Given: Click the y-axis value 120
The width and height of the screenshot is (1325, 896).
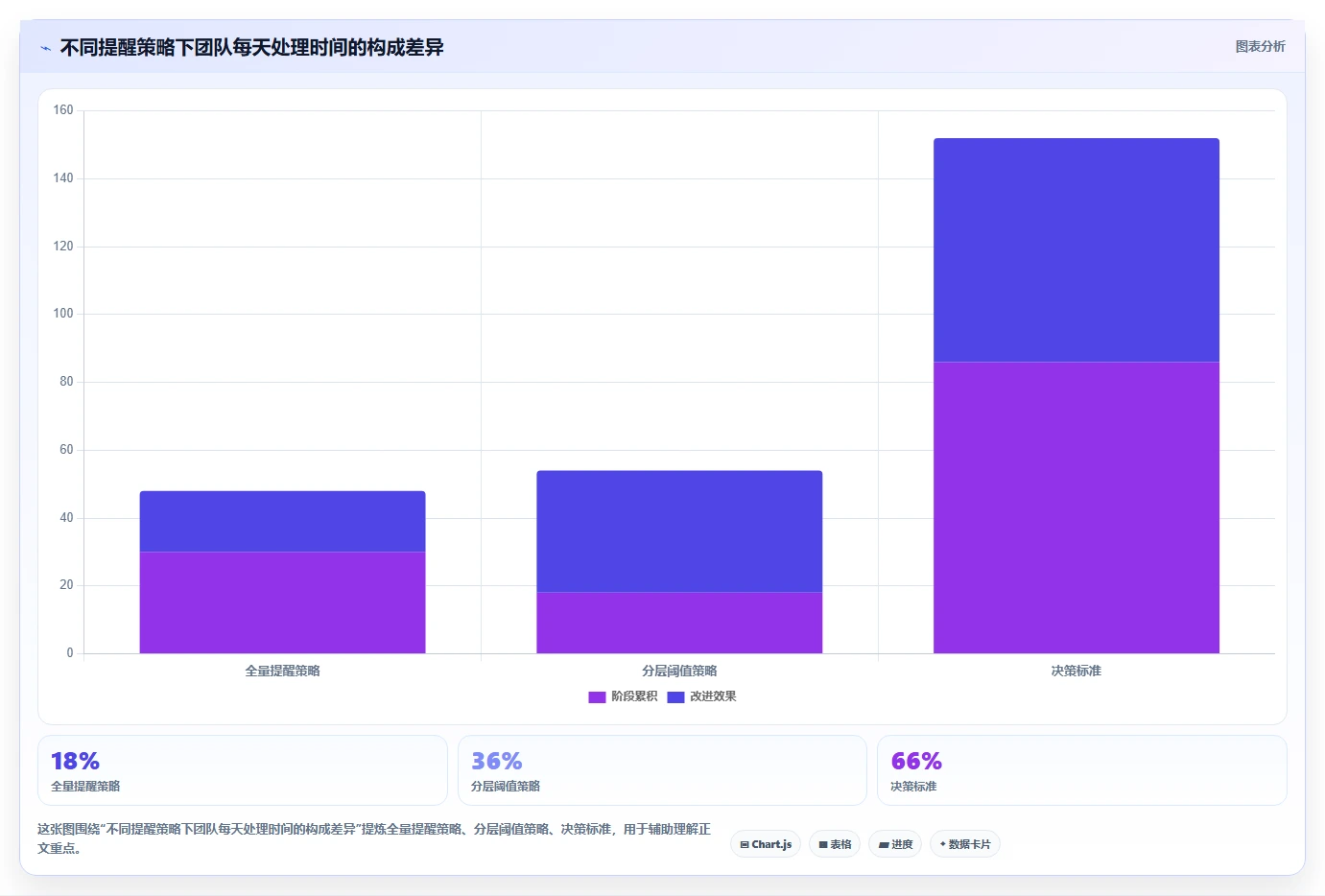Looking at the screenshot, I should click(63, 247).
